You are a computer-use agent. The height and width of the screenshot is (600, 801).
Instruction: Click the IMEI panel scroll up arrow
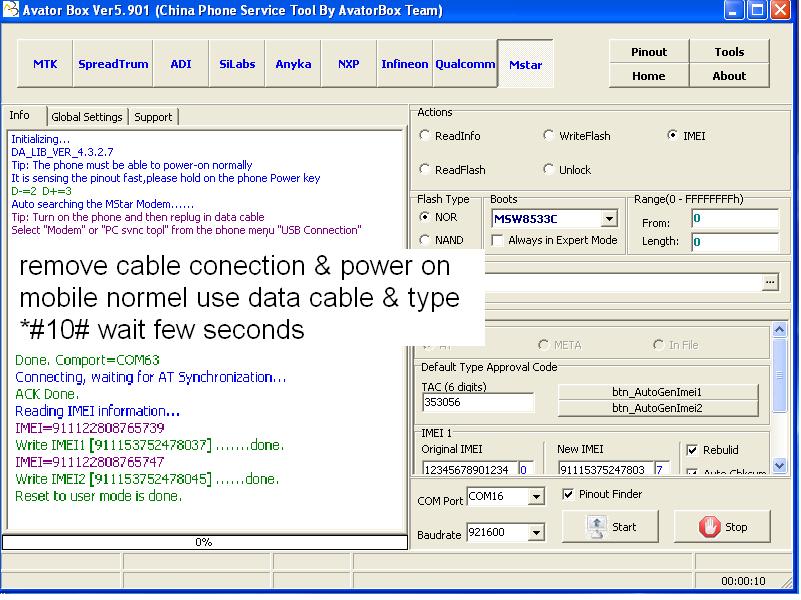(779, 329)
